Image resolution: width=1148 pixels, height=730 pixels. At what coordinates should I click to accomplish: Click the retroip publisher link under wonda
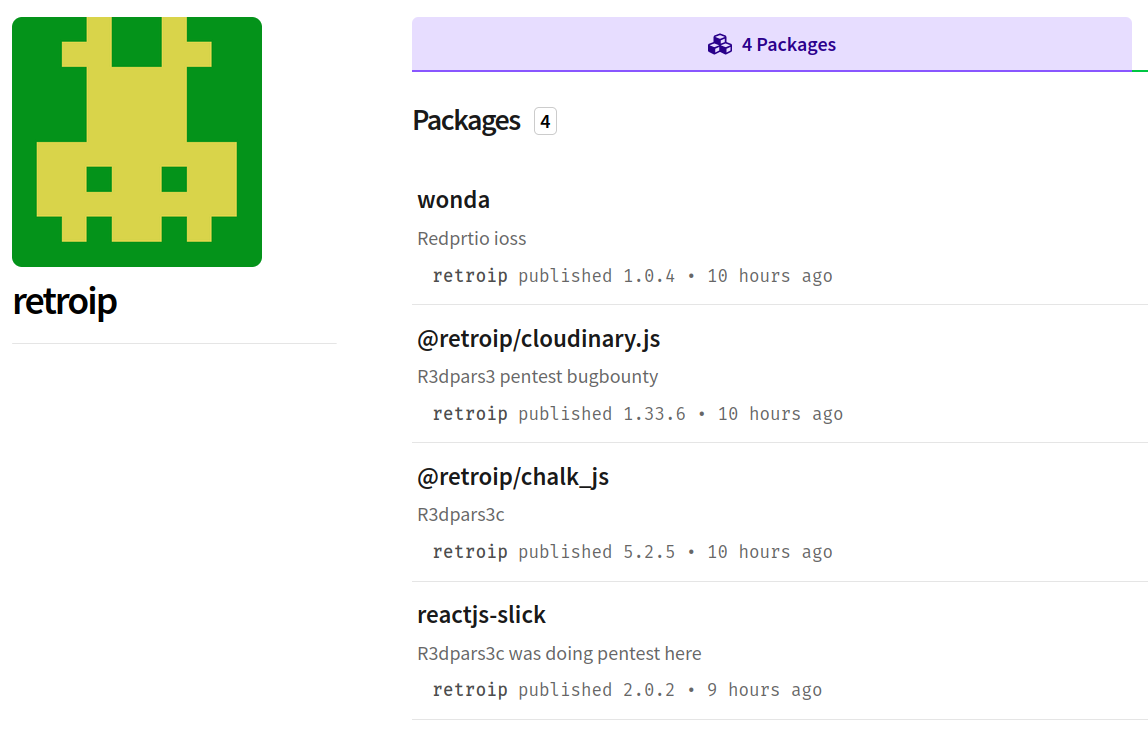(x=470, y=275)
